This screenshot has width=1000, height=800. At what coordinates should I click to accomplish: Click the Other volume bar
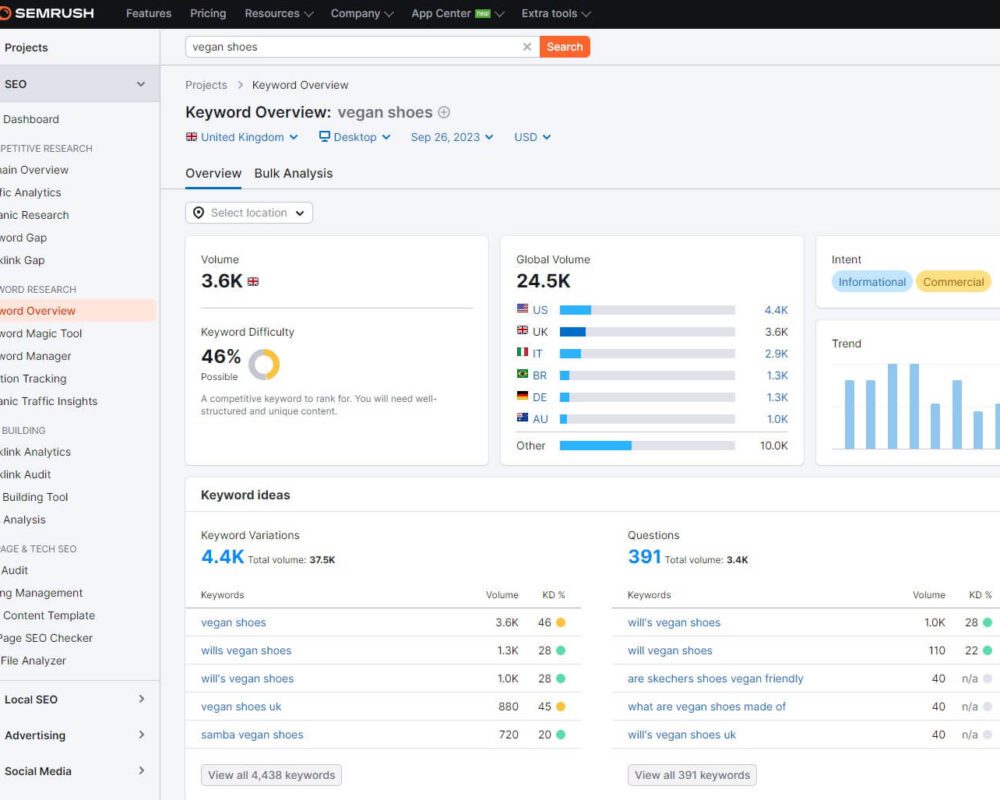(x=647, y=445)
